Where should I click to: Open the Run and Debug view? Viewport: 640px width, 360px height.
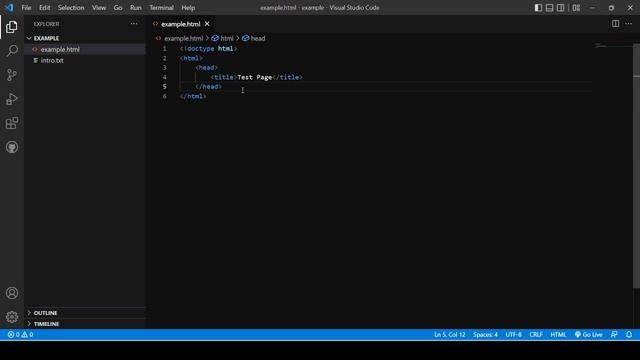(x=12, y=99)
